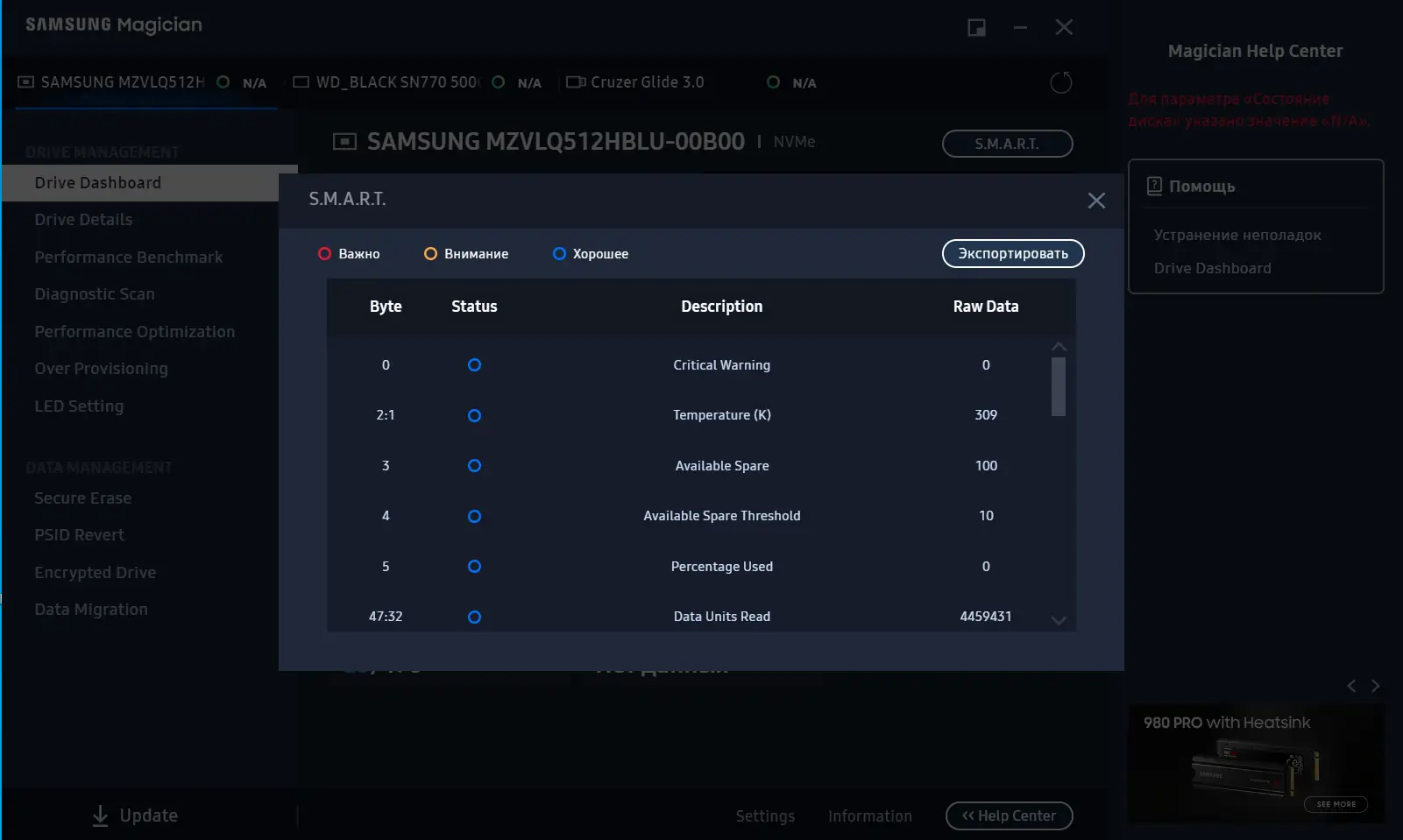Screen dimensions: 1403x840
Task: Click the refresh drives icon
Action: (1061, 82)
